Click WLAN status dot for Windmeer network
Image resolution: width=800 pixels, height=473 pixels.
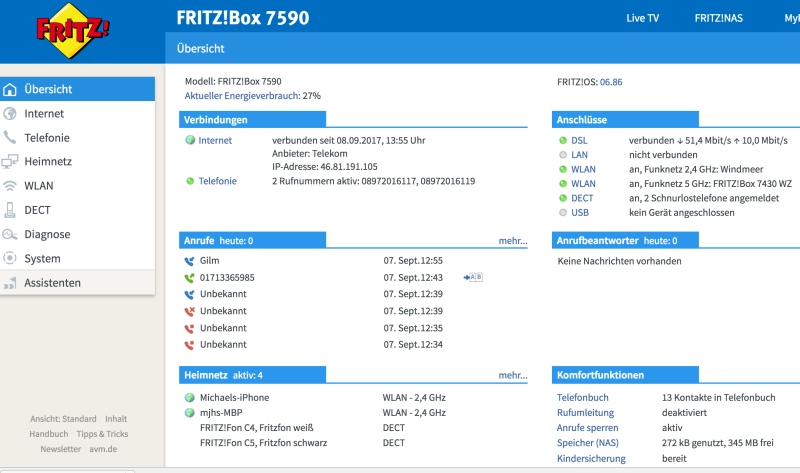click(x=563, y=169)
